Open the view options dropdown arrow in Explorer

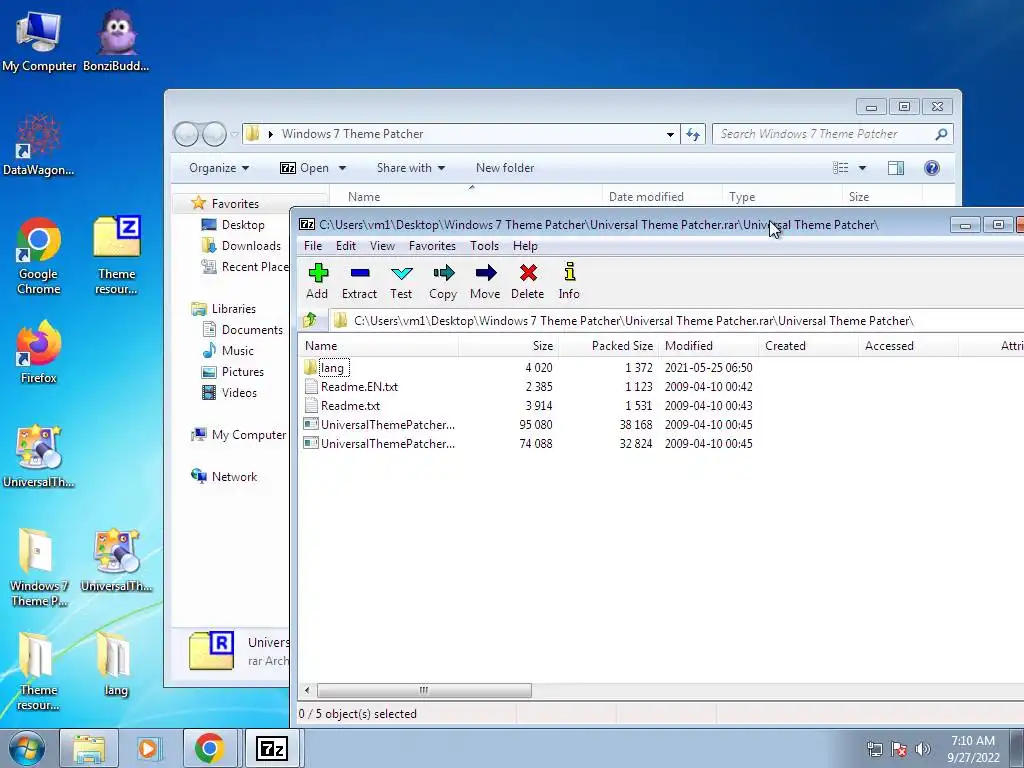(862, 168)
